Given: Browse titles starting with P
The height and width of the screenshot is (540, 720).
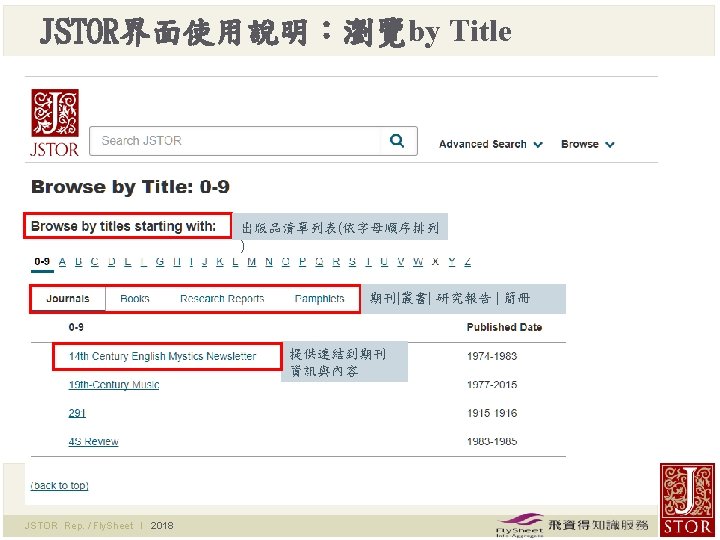Looking at the screenshot, I should [x=302, y=262].
